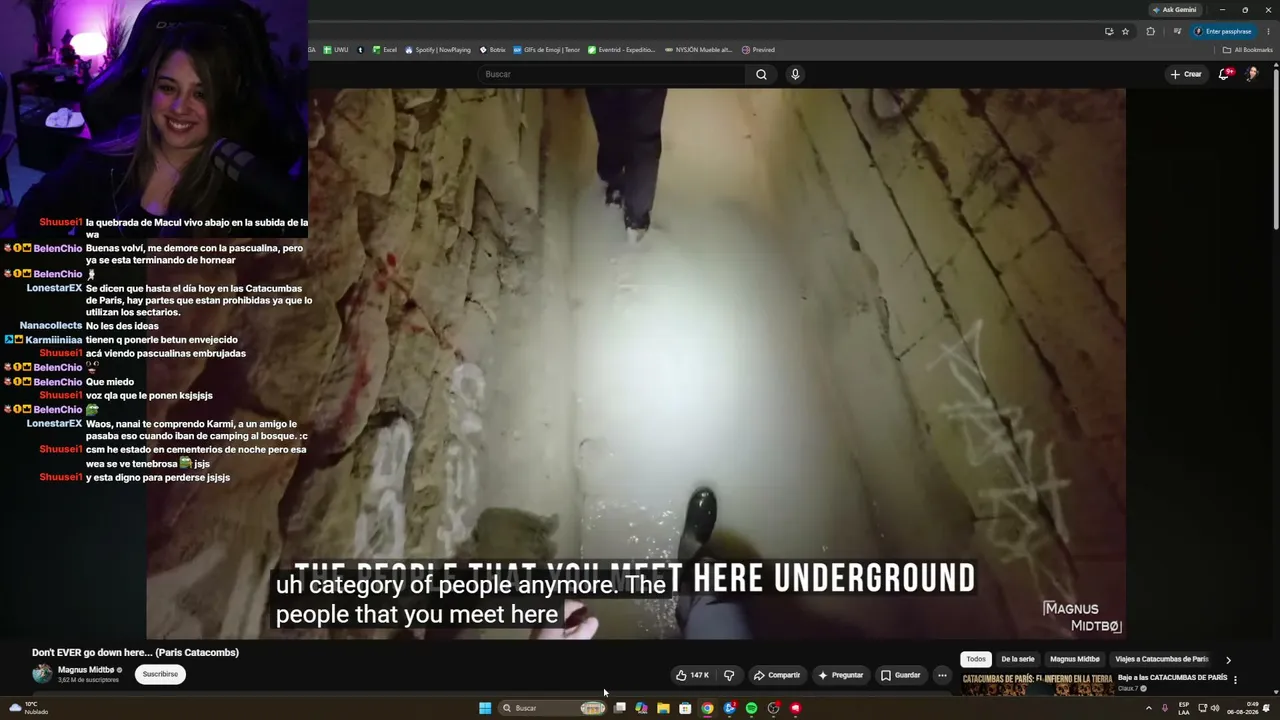
Task: Open Magnus Midtbø channel avatar
Action: coord(42,674)
